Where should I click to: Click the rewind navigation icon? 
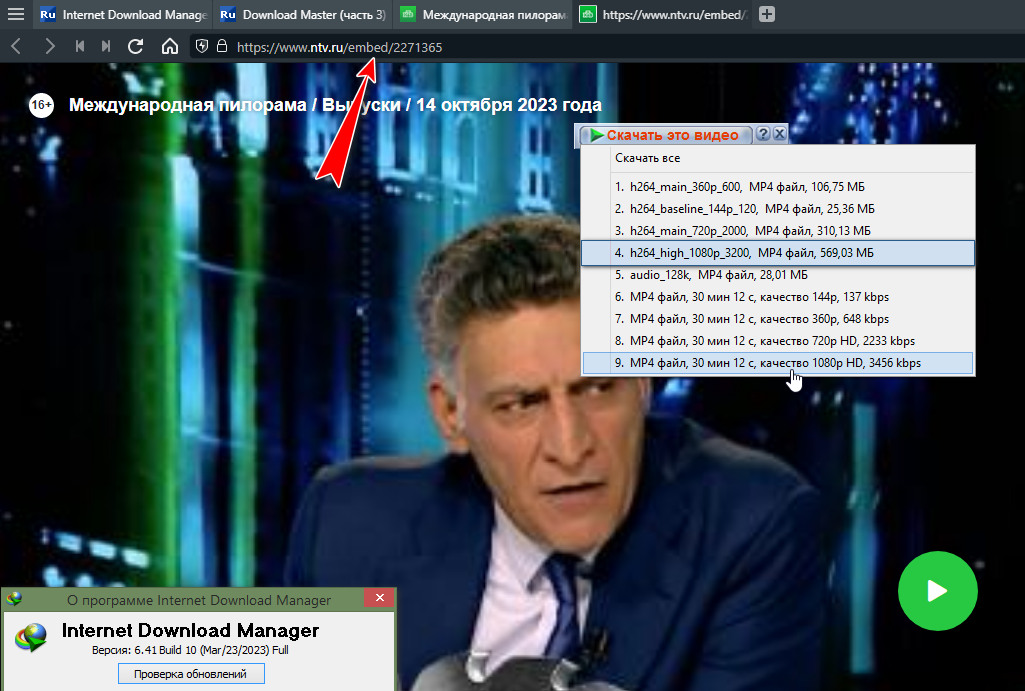[80, 46]
